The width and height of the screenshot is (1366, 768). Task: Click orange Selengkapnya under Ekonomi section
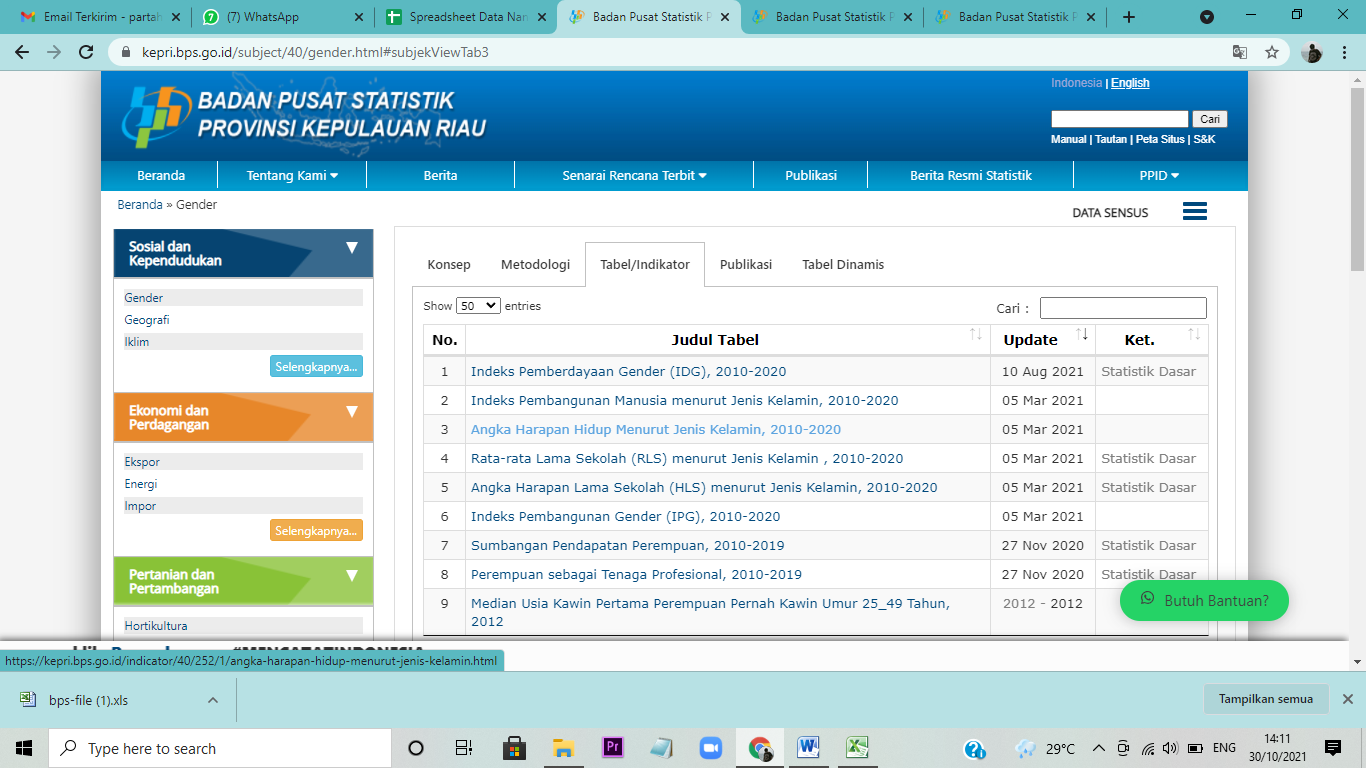(316, 531)
